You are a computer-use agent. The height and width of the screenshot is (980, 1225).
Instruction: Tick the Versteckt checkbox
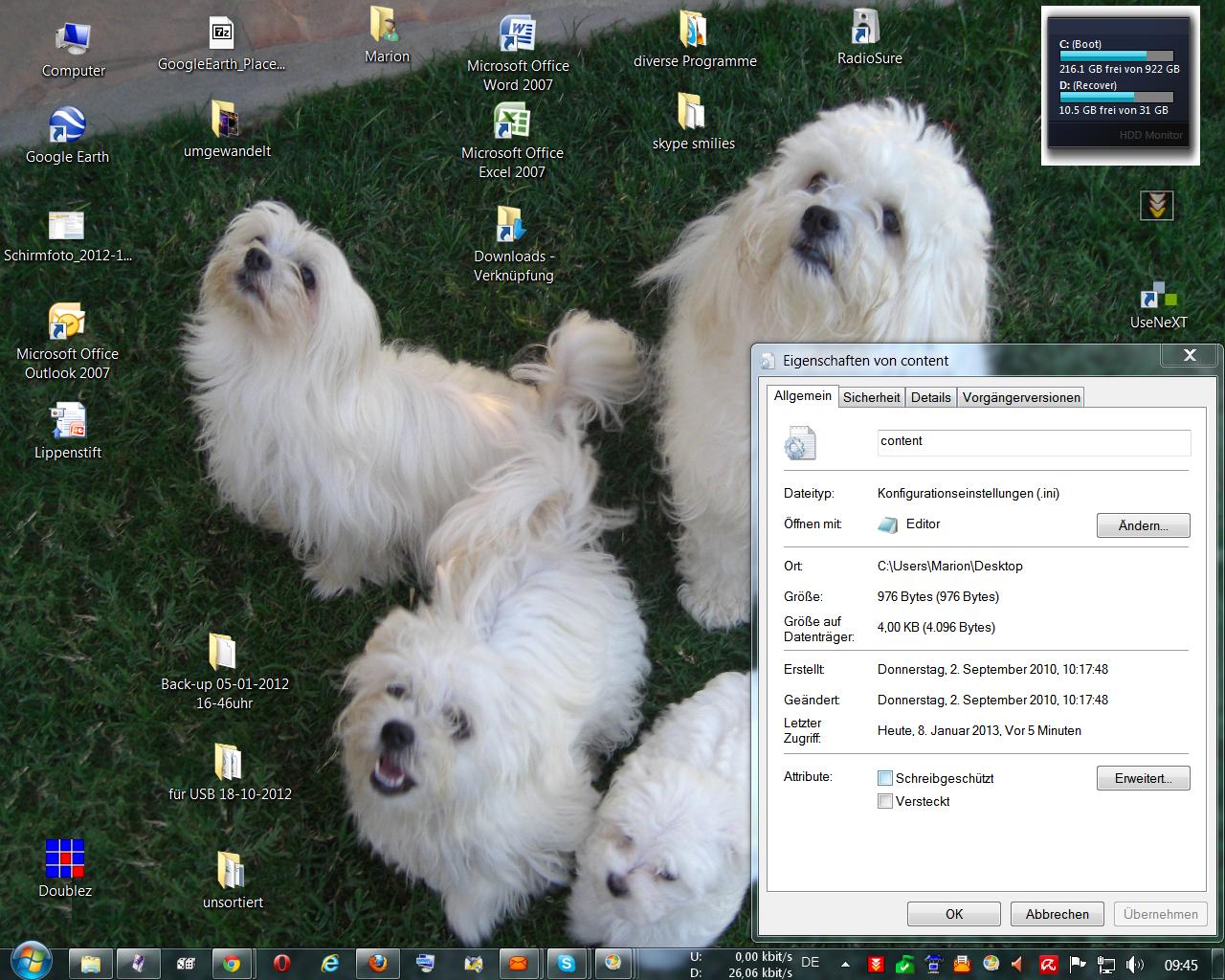(x=885, y=801)
